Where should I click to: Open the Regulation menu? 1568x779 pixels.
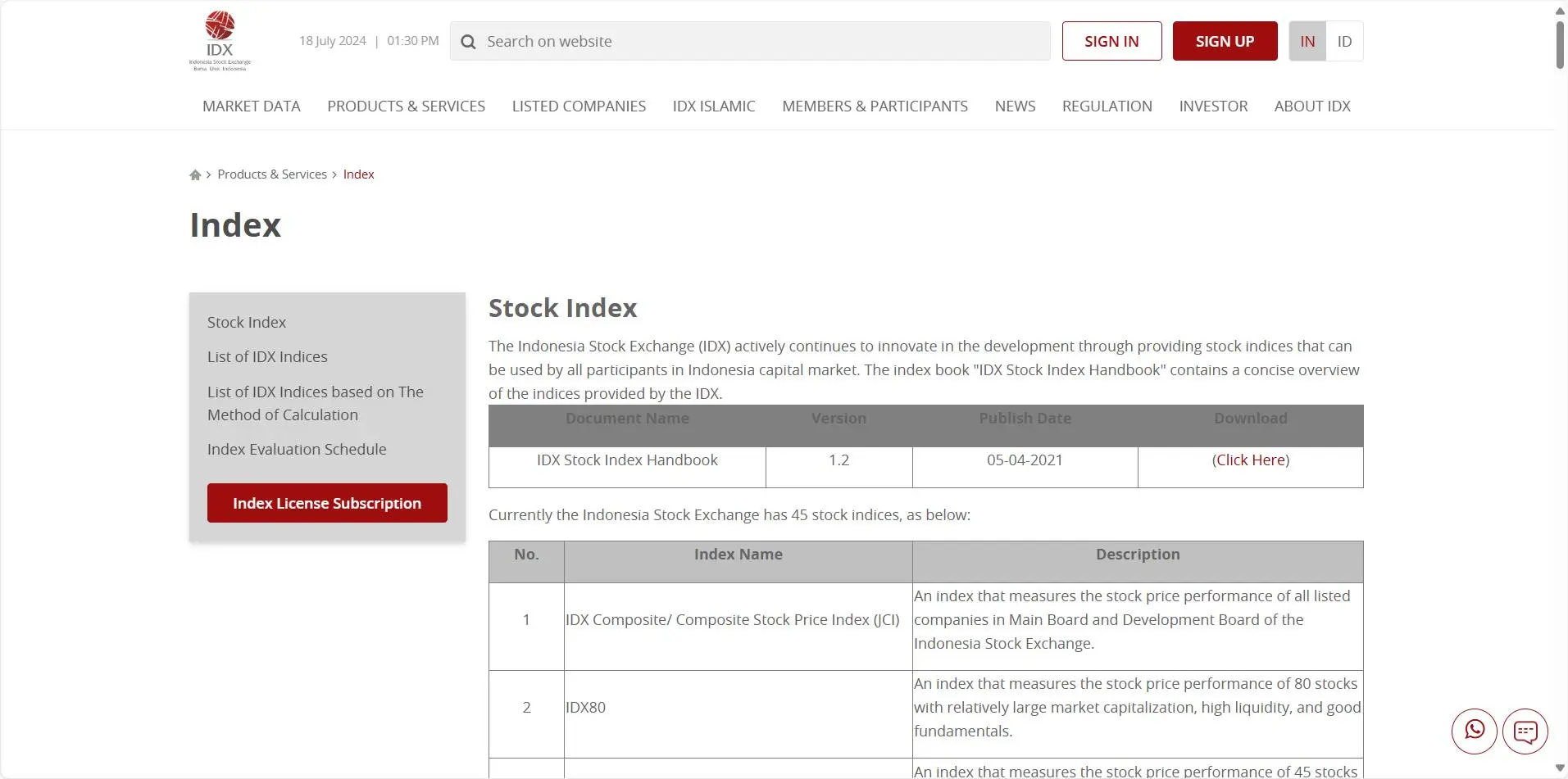pos(1107,106)
